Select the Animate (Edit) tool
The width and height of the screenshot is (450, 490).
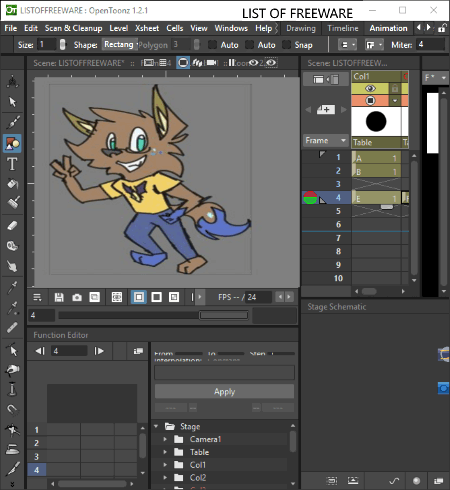click(12, 81)
